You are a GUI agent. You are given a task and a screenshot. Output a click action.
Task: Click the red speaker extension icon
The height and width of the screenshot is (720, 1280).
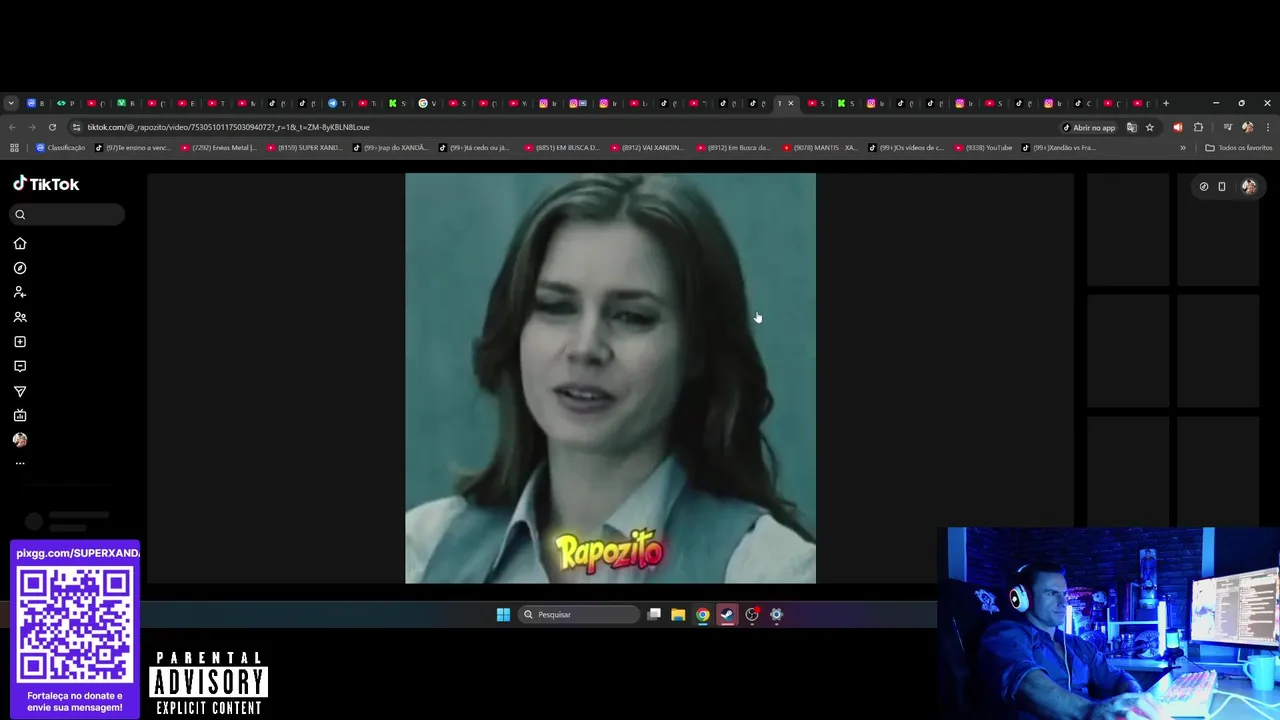click(x=1177, y=127)
